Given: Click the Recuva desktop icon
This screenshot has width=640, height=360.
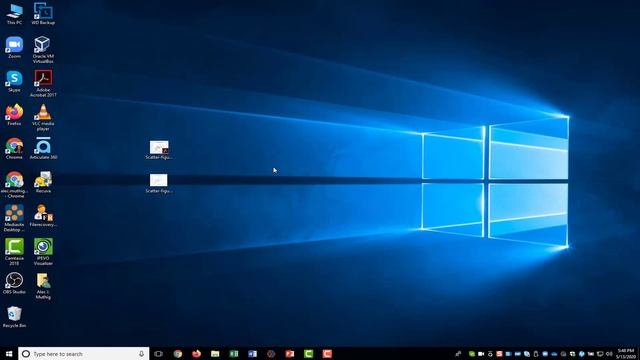Looking at the screenshot, I should point(43,182).
